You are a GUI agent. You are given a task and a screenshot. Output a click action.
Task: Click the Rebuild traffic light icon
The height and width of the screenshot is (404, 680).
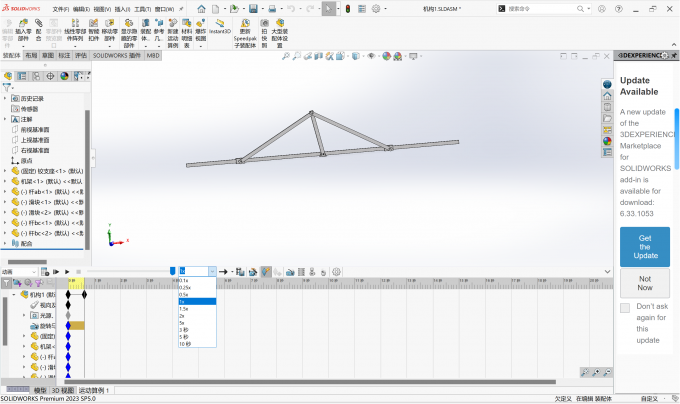(348, 9)
